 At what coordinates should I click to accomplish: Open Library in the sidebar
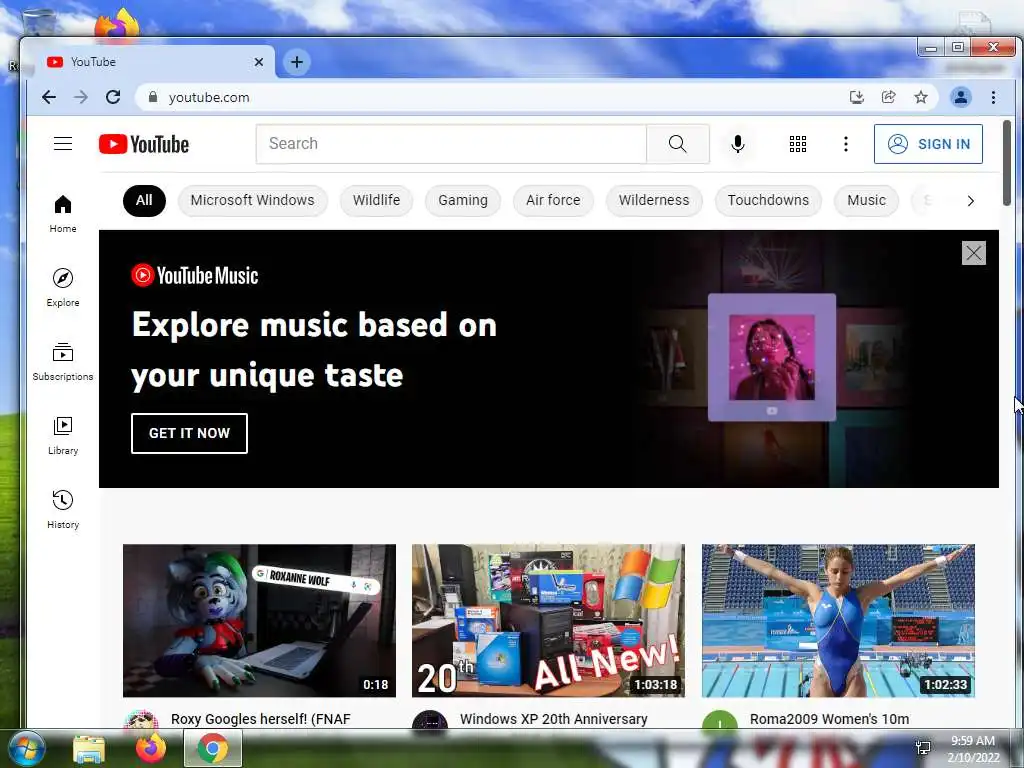[x=63, y=436]
